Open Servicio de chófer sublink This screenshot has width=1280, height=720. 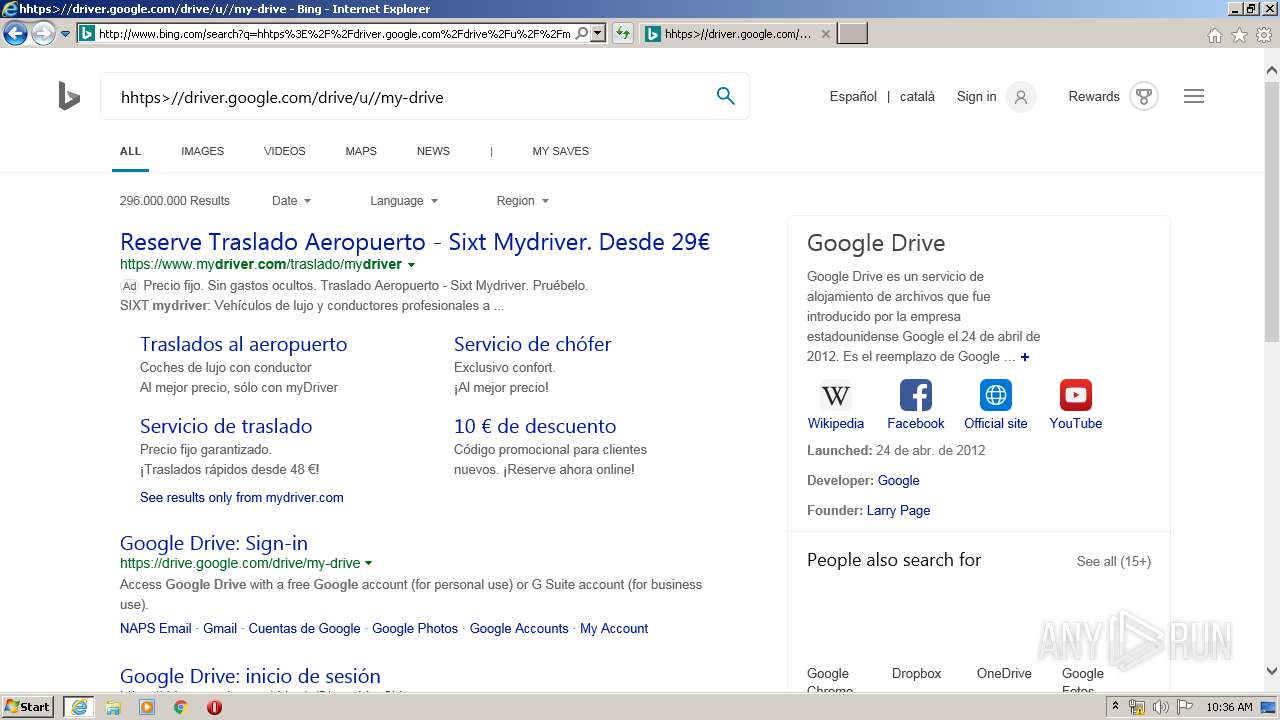click(532, 344)
